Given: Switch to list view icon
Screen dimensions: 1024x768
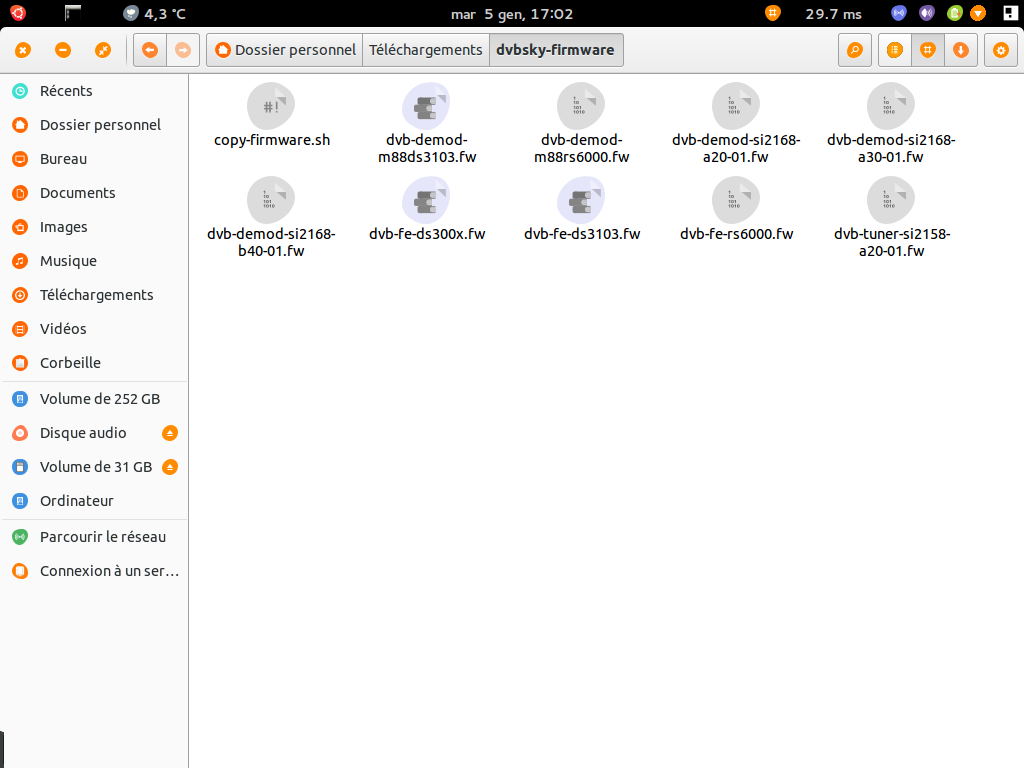Looking at the screenshot, I should 895,50.
